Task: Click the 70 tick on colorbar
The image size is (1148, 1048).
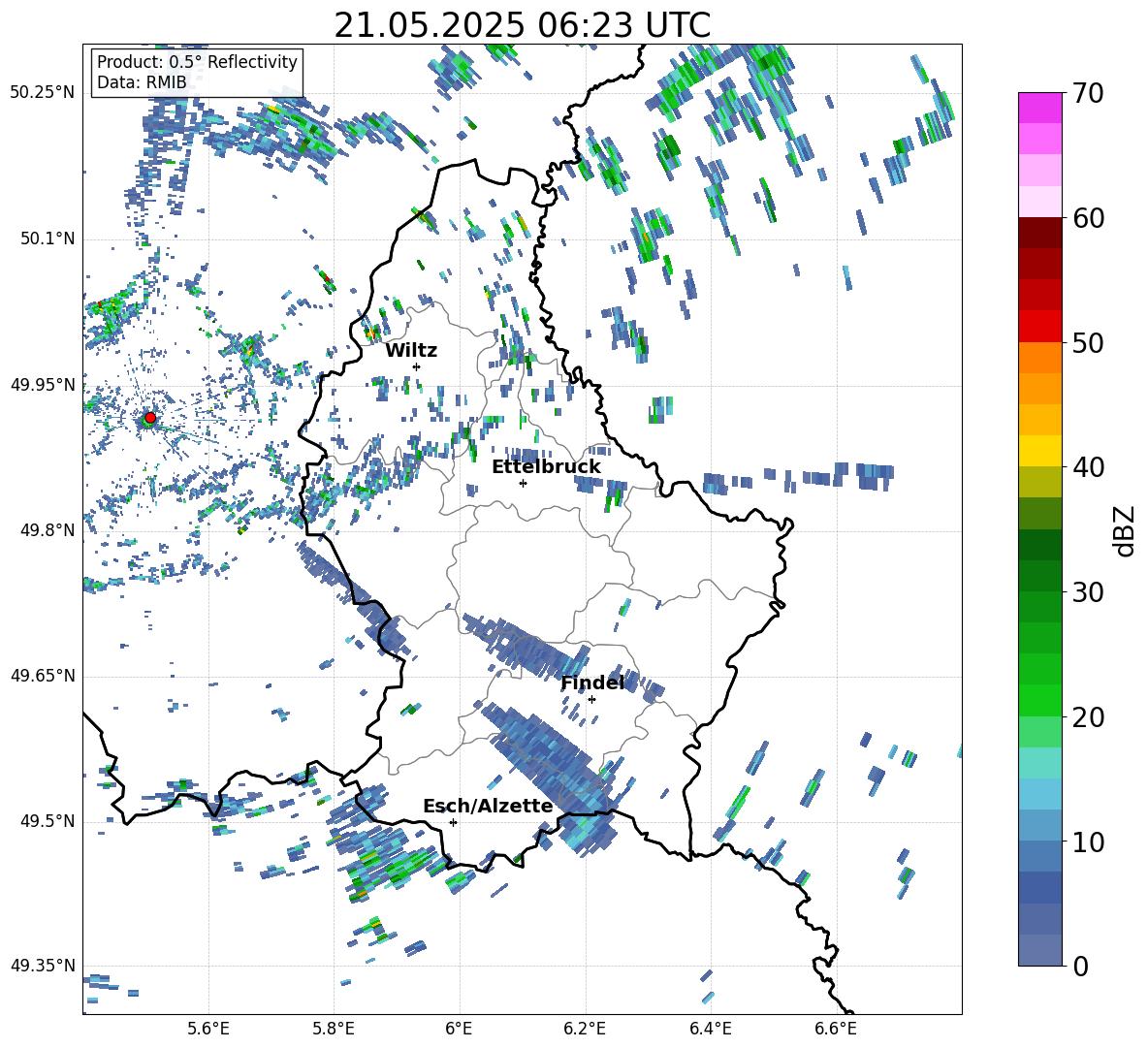Action: (x=1087, y=94)
